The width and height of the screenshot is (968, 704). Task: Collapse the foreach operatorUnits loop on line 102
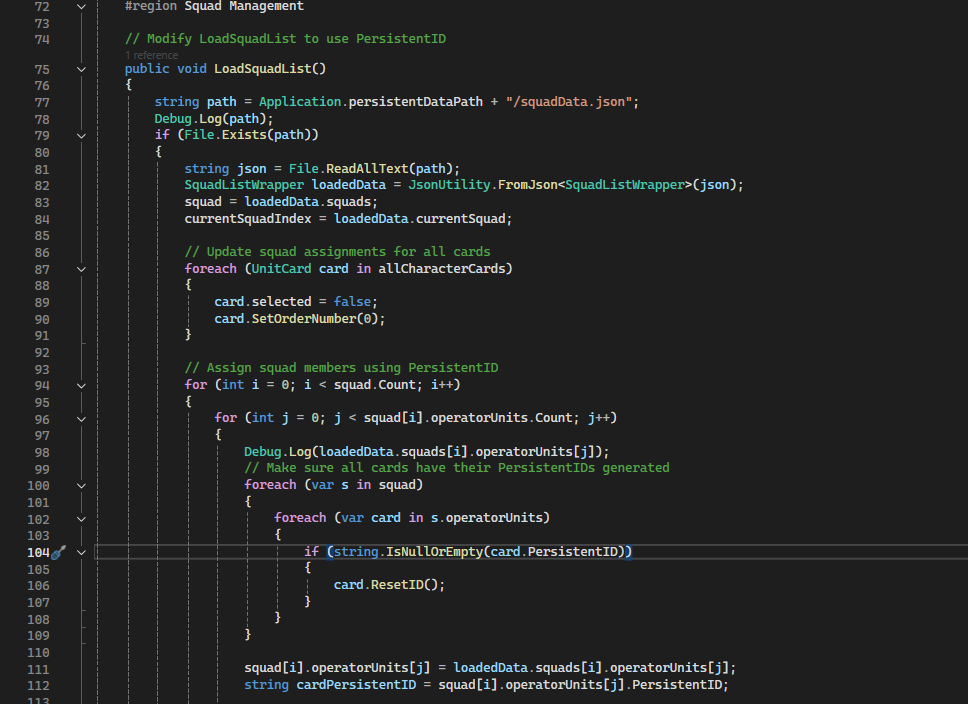pyautogui.click(x=81, y=518)
